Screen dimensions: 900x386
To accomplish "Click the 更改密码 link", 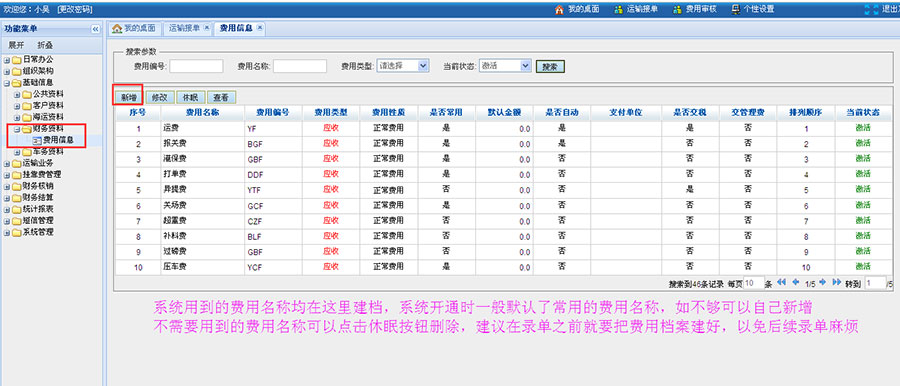I will [x=74, y=9].
